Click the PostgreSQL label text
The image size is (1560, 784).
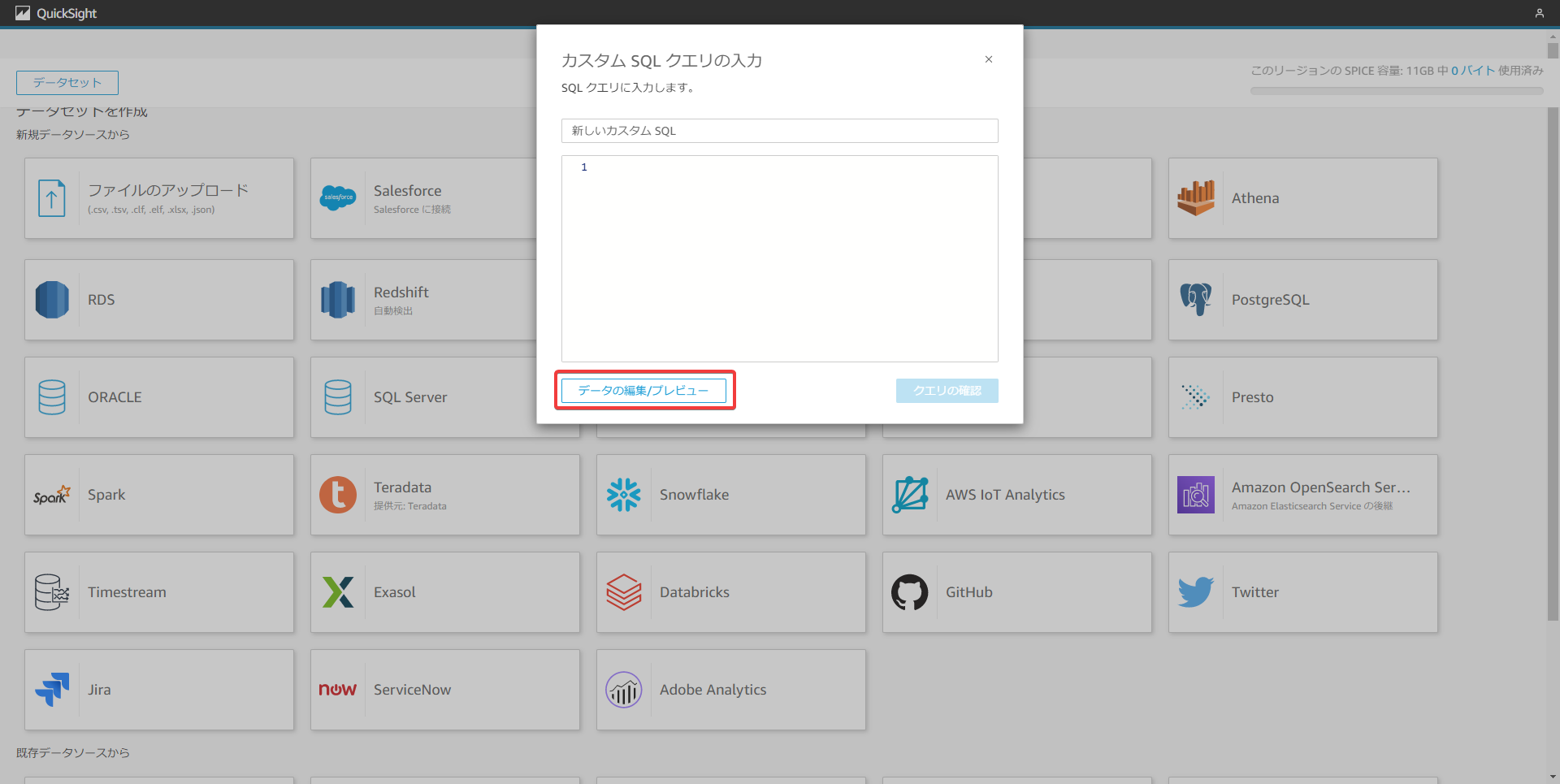pos(1270,300)
